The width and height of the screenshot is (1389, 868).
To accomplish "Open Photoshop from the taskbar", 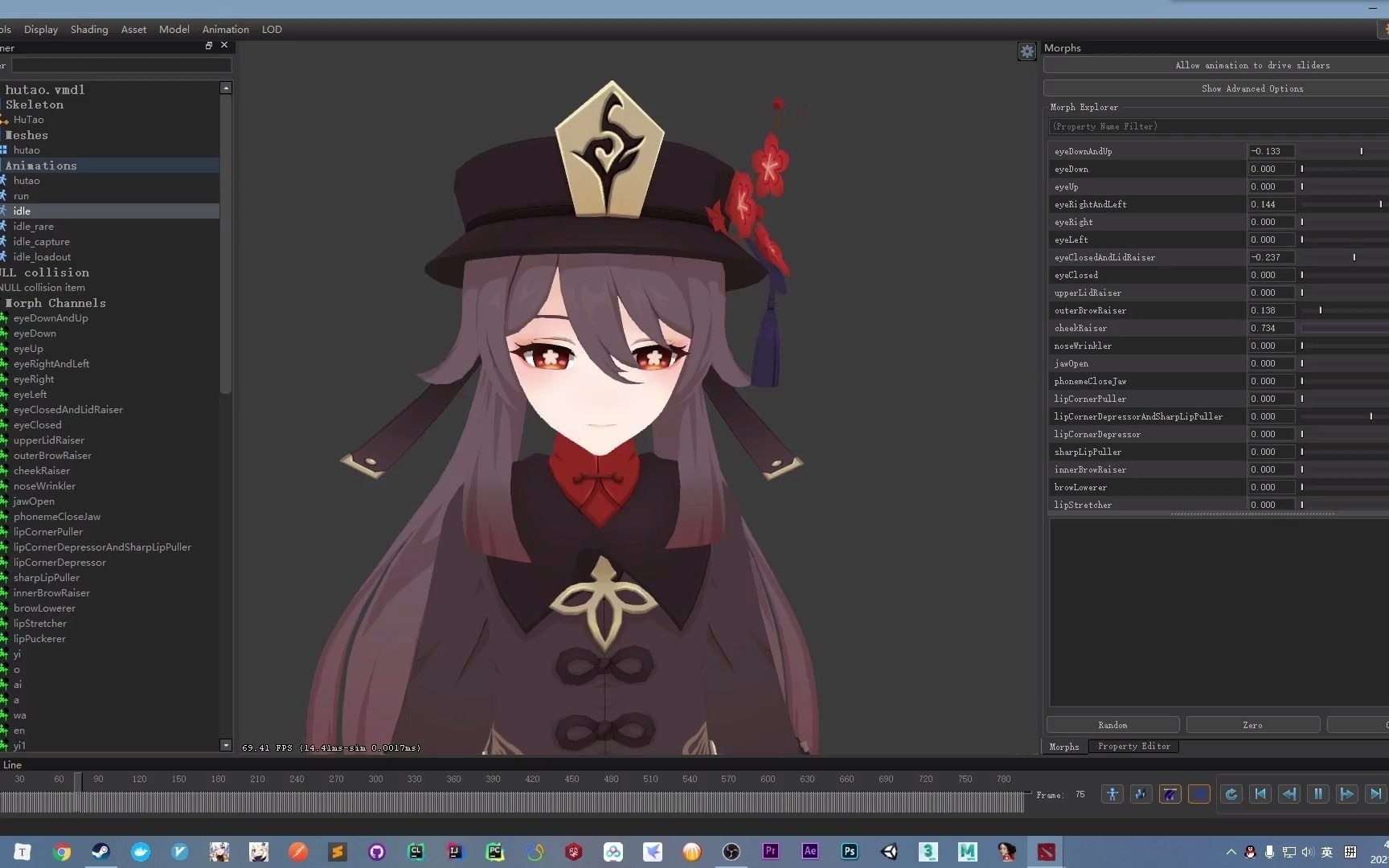I will pos(850,852).
